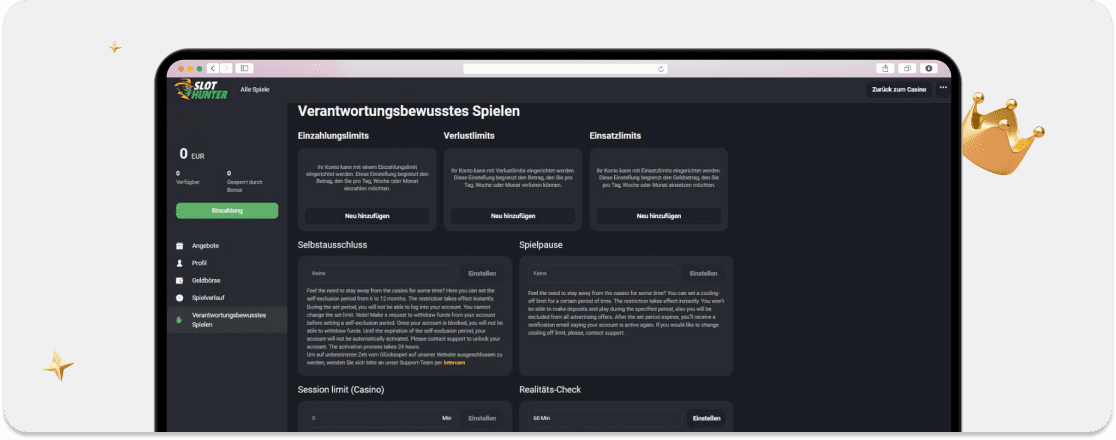This screenshot has height=440, width=1116.
Task: Click the Spielverlauf clock icon
Action: [x=179, y=298]
